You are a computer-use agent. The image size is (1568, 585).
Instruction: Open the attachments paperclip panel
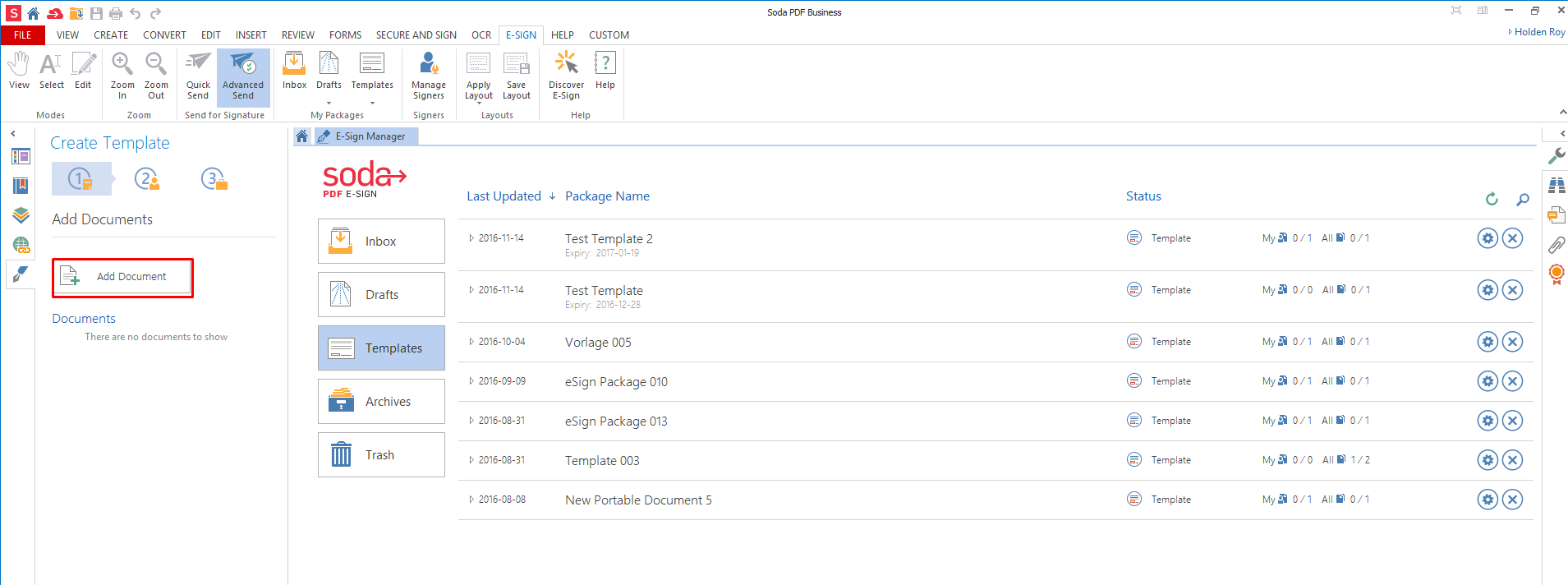1556,244
